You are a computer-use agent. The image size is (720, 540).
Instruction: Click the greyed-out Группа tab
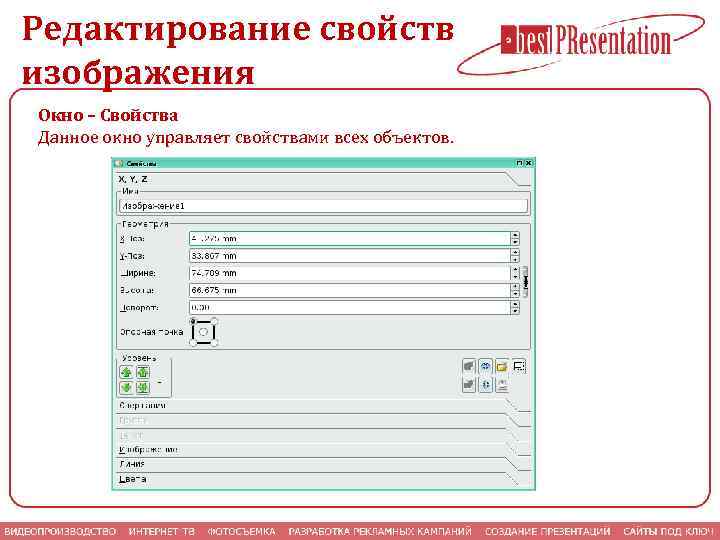(323, 420)
